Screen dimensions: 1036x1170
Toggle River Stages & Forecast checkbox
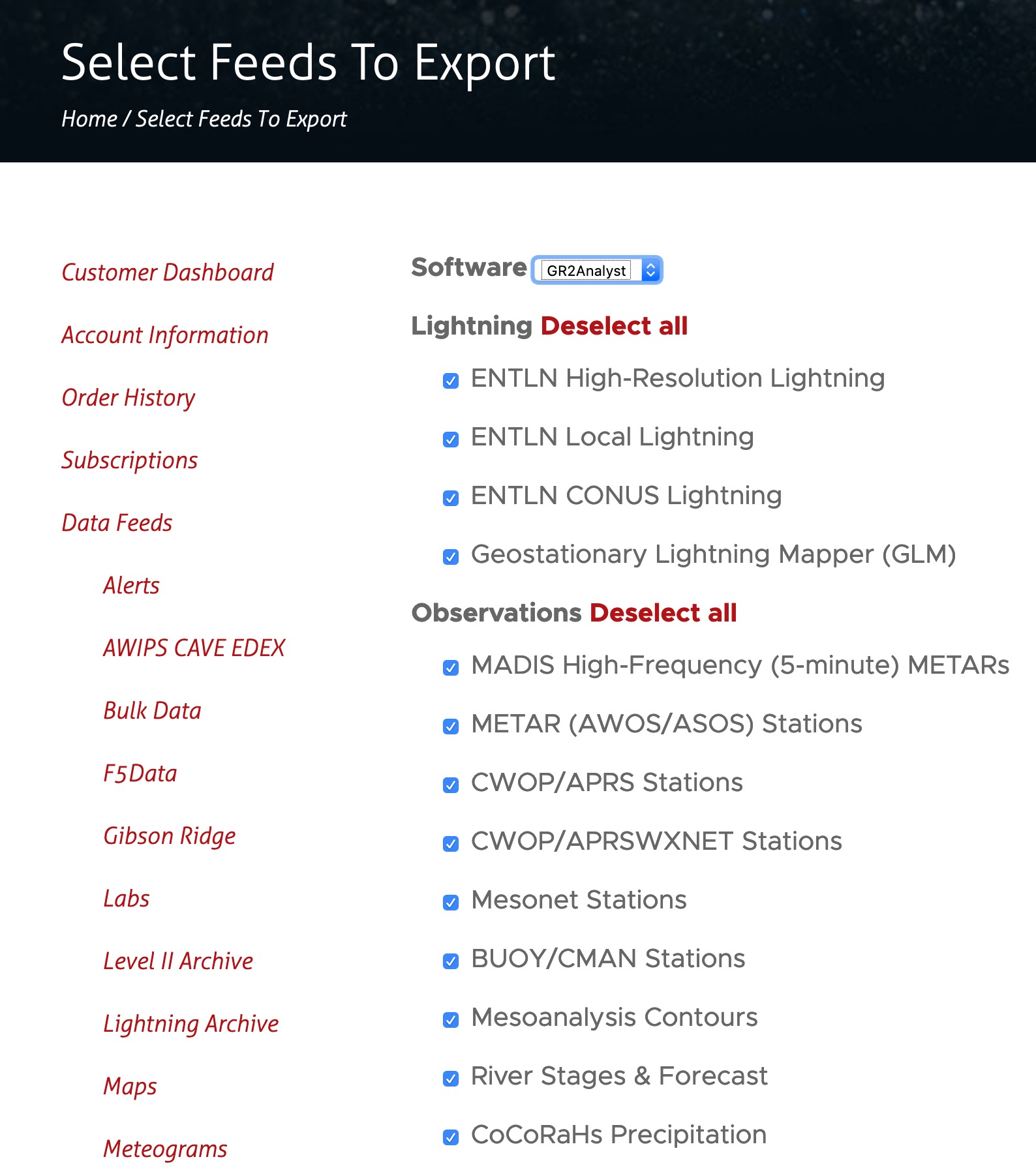pos(451,1079)
